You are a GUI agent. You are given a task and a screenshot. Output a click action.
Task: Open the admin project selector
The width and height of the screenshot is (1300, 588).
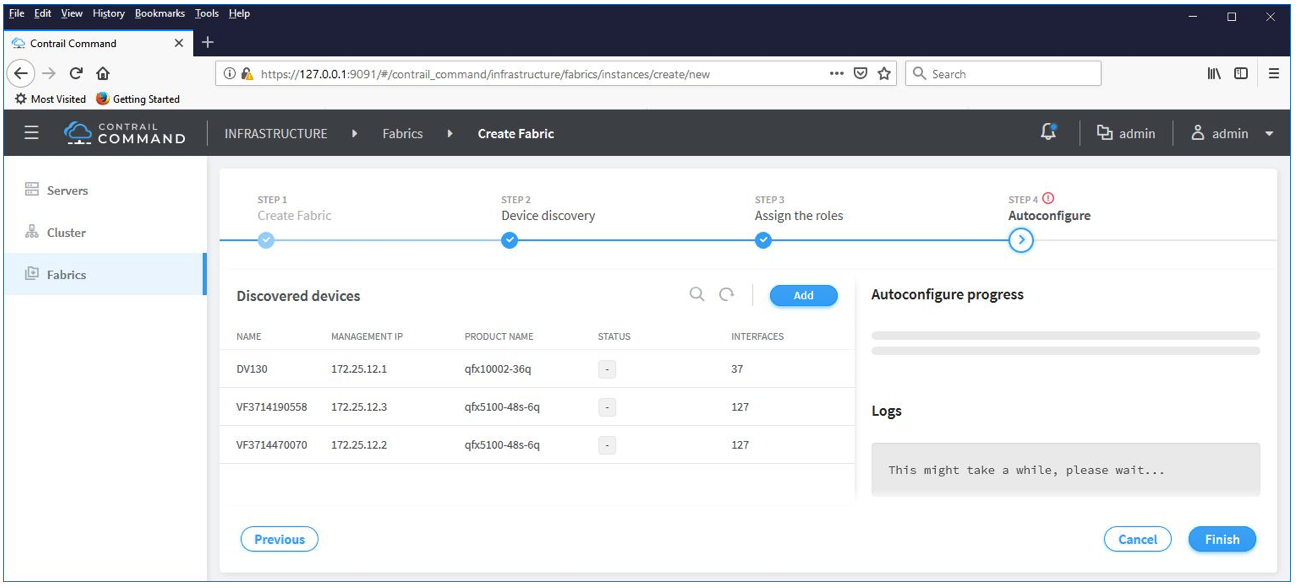click(1126, 133)
